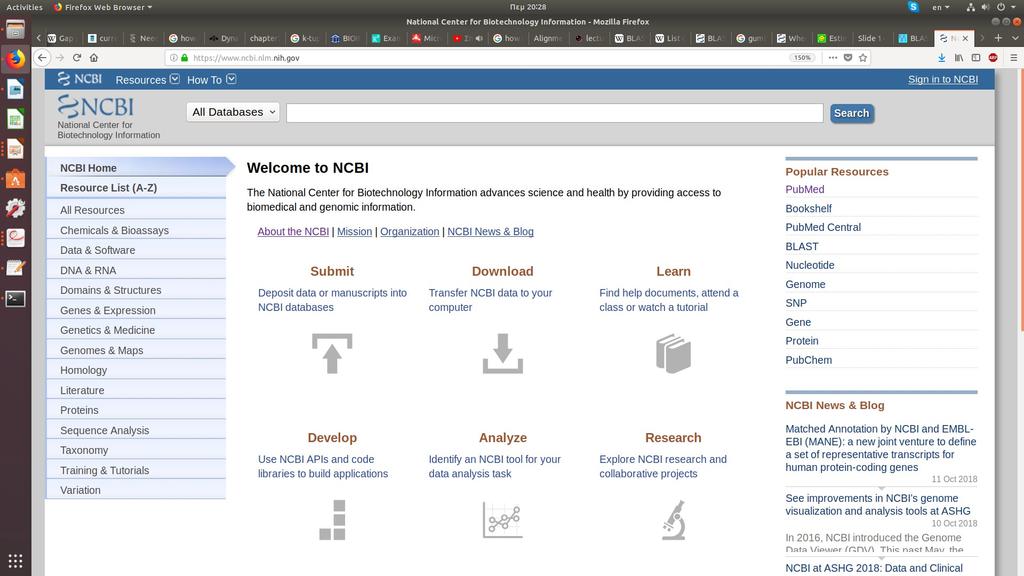Open the Mission link

coord(355,231)
